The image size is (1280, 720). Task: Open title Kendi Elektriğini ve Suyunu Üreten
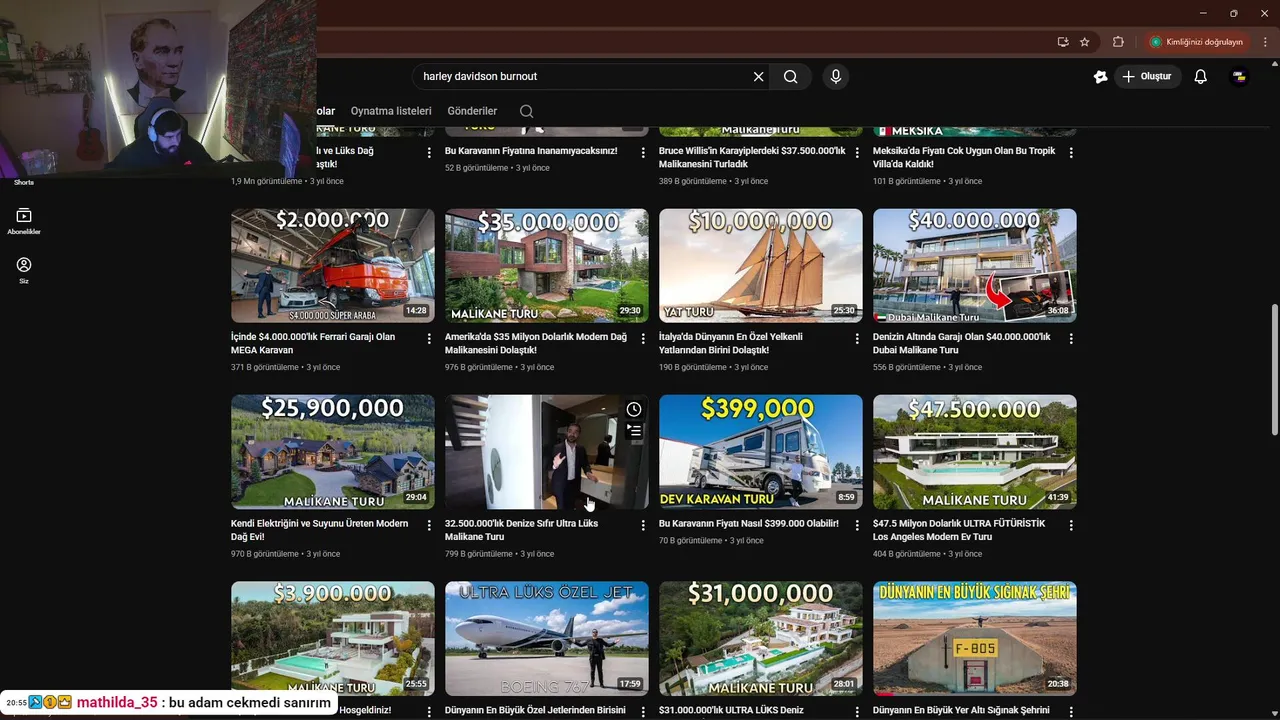tap(320, 530)
